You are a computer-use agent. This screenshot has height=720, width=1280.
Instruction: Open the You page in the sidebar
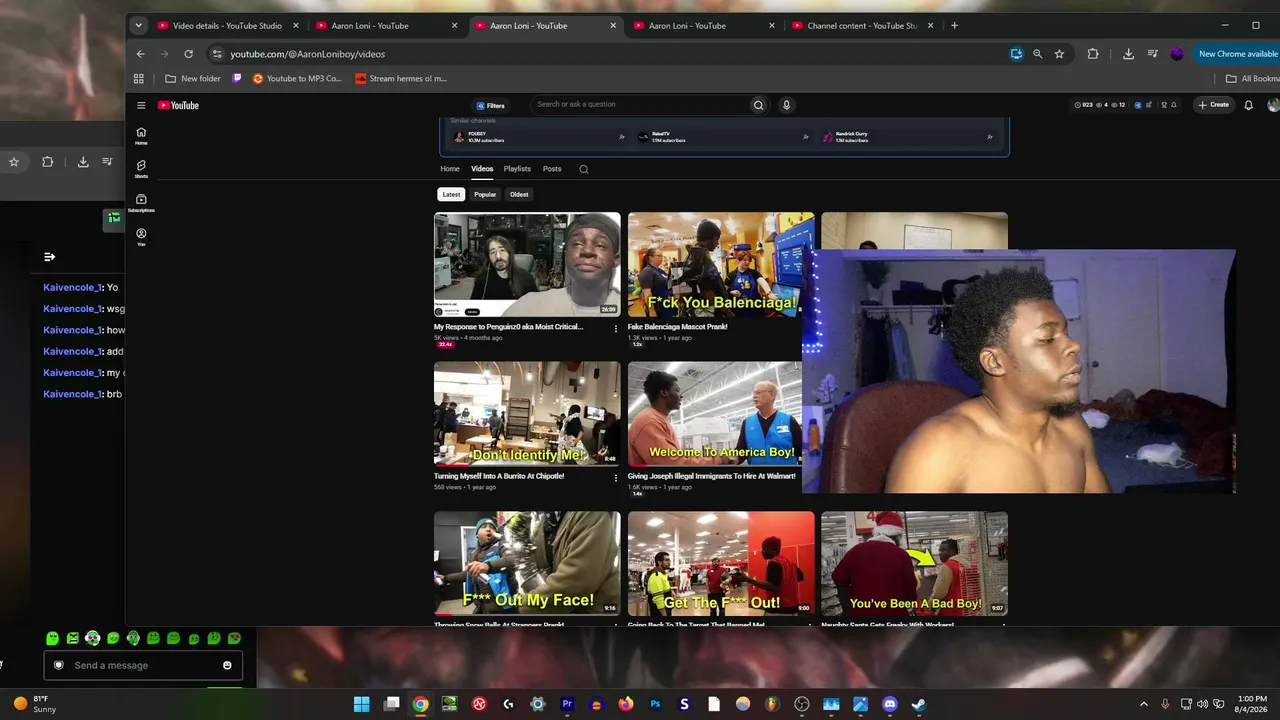[141, 237]
